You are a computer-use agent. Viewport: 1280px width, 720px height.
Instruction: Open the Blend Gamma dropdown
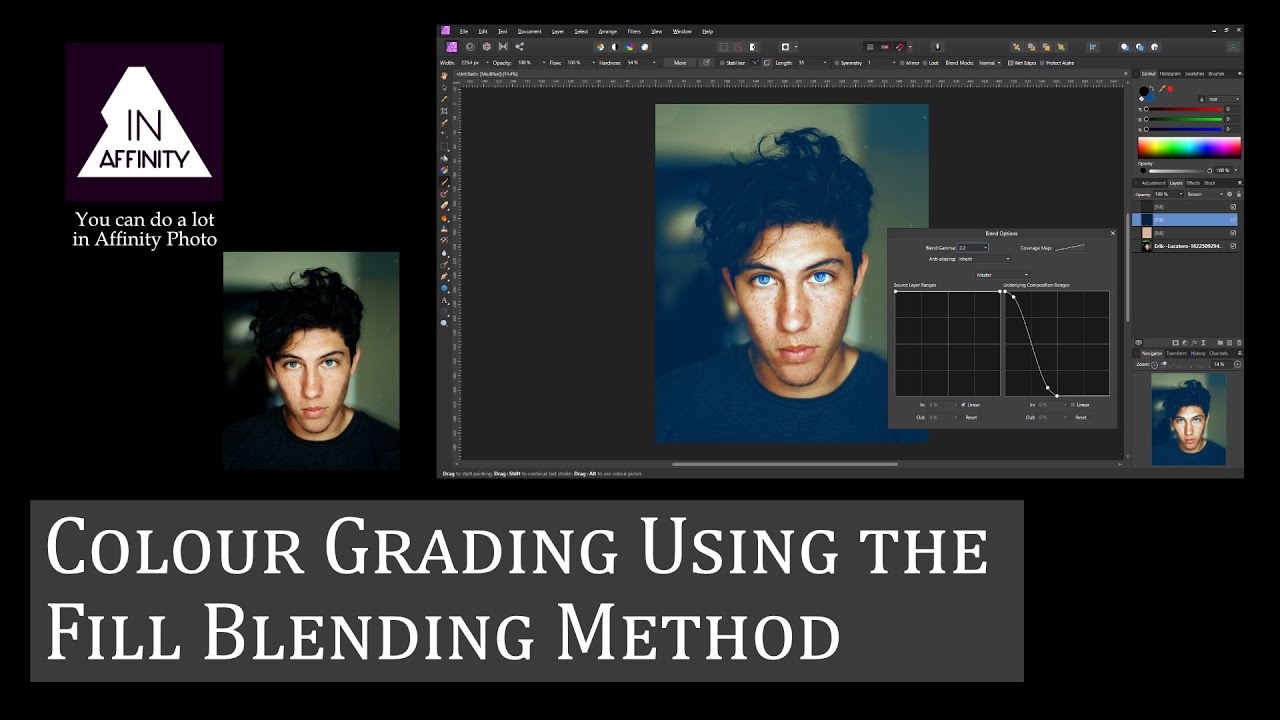pyautogui.click(x=972, y=248)
